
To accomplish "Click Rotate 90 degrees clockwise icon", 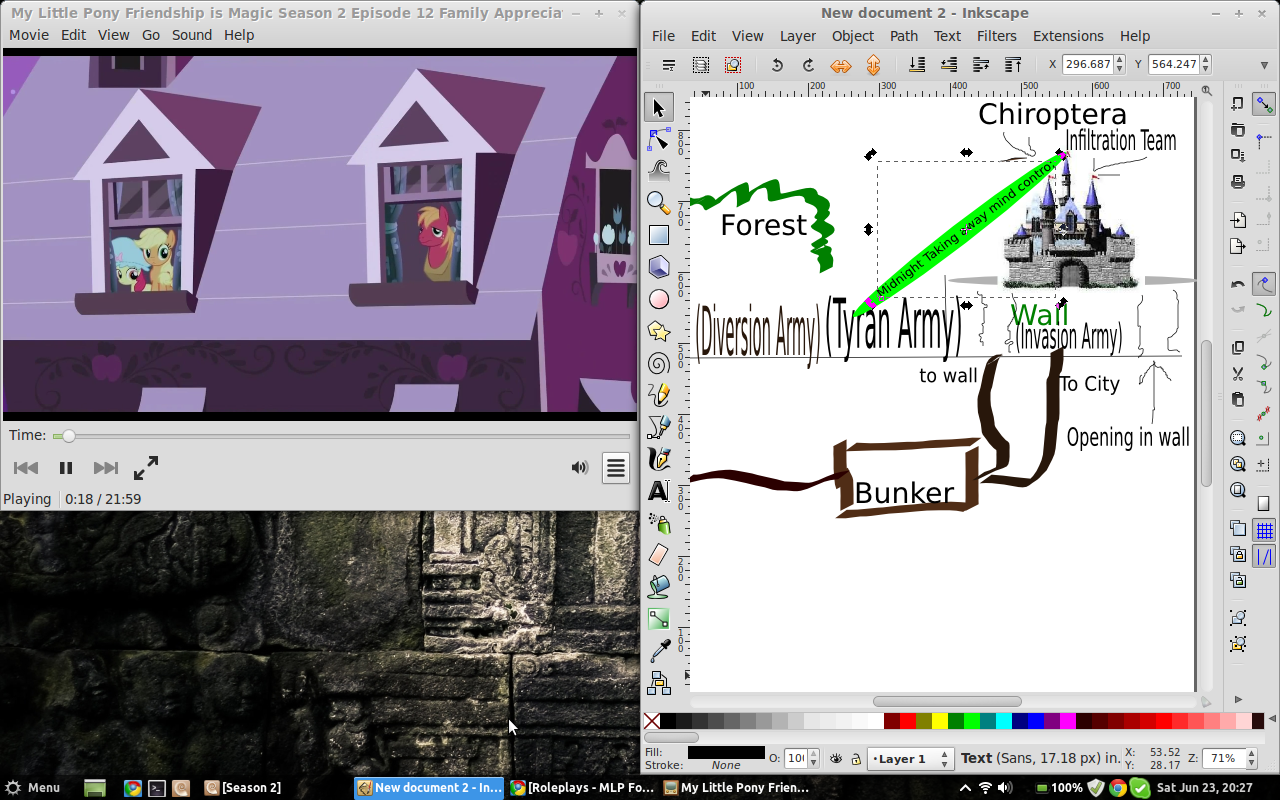I will [x=808, y=65].
